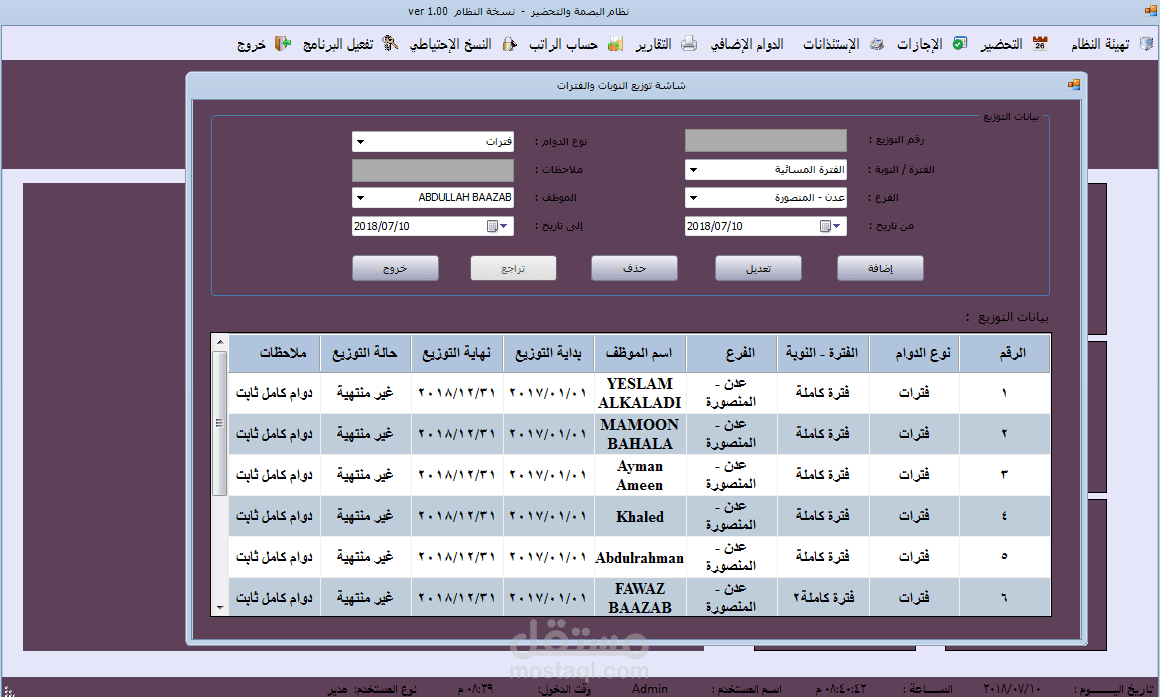Select MAMOON BAHALA row
This screenshot has height=697, width=1160.
pyautogui.click(x=639, y=434)
